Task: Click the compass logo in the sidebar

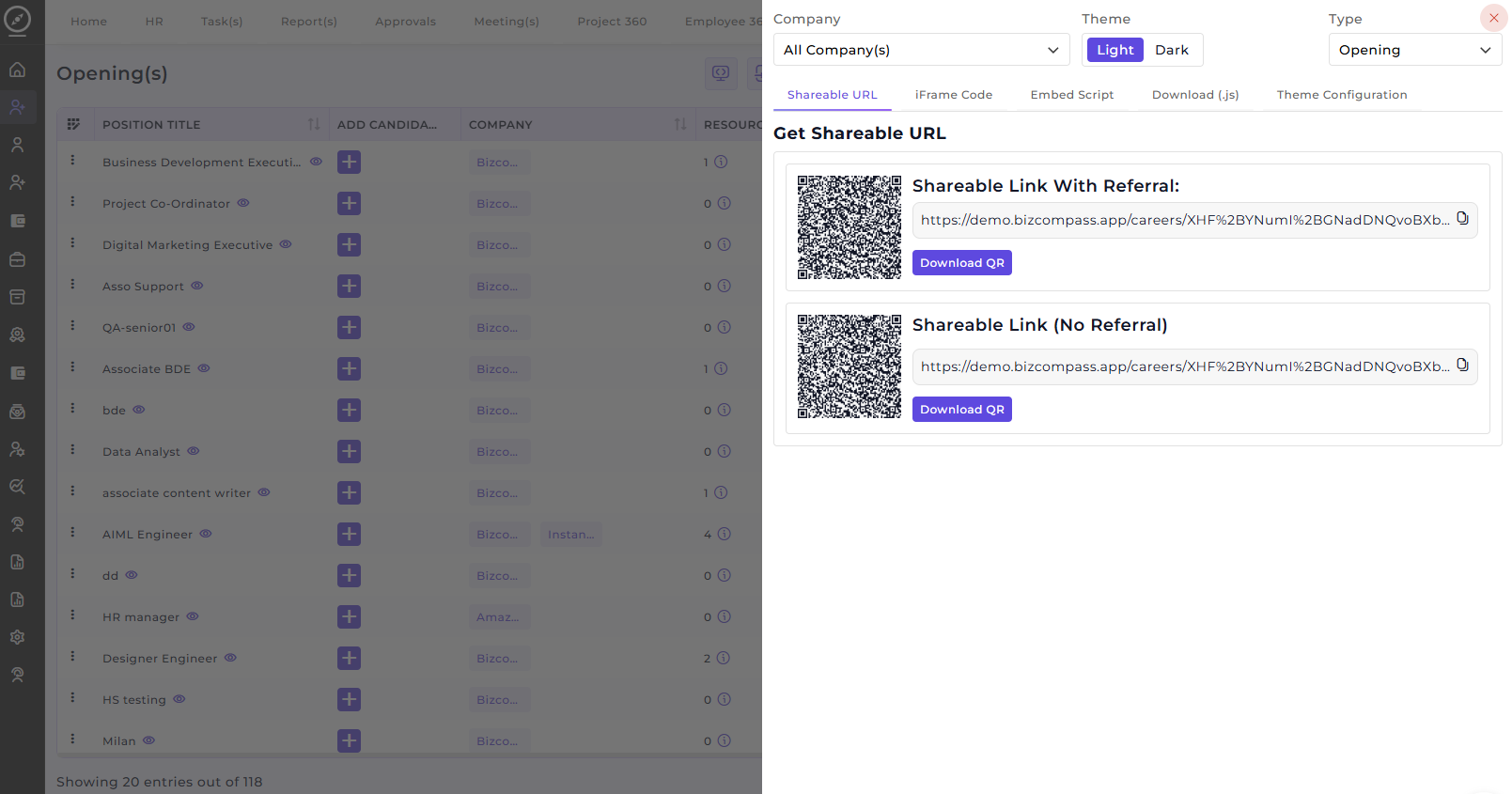Action: (18, 19)
